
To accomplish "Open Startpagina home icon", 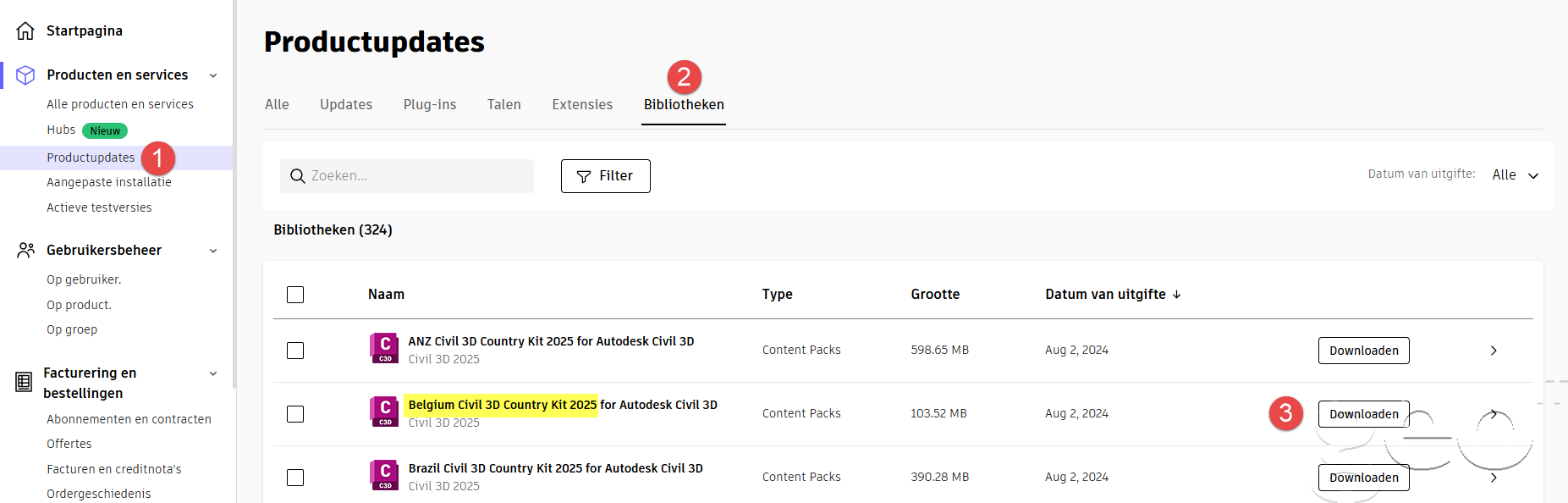I will pyautogui.click(x=25, y=31).
